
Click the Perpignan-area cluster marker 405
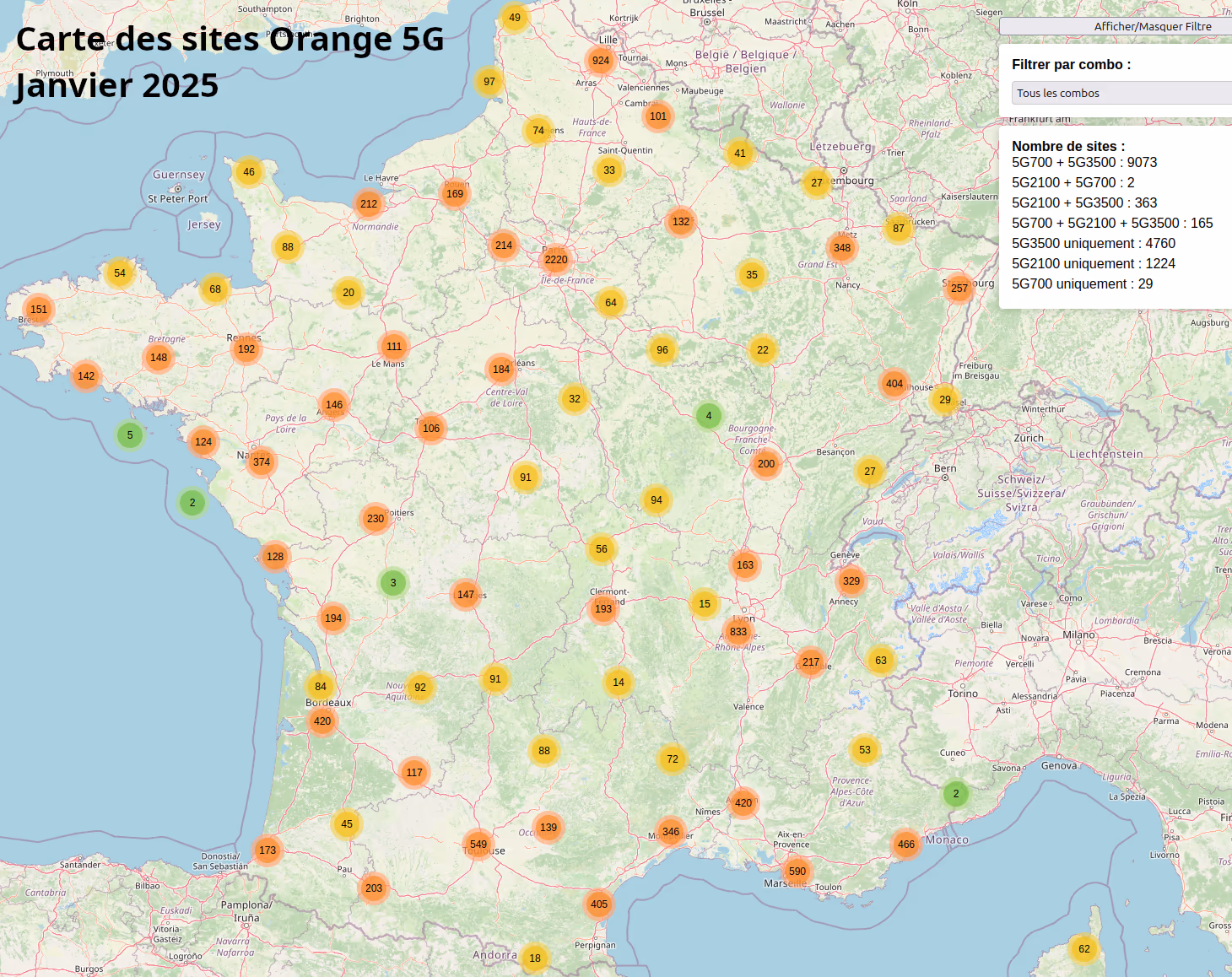coord(599,904)
